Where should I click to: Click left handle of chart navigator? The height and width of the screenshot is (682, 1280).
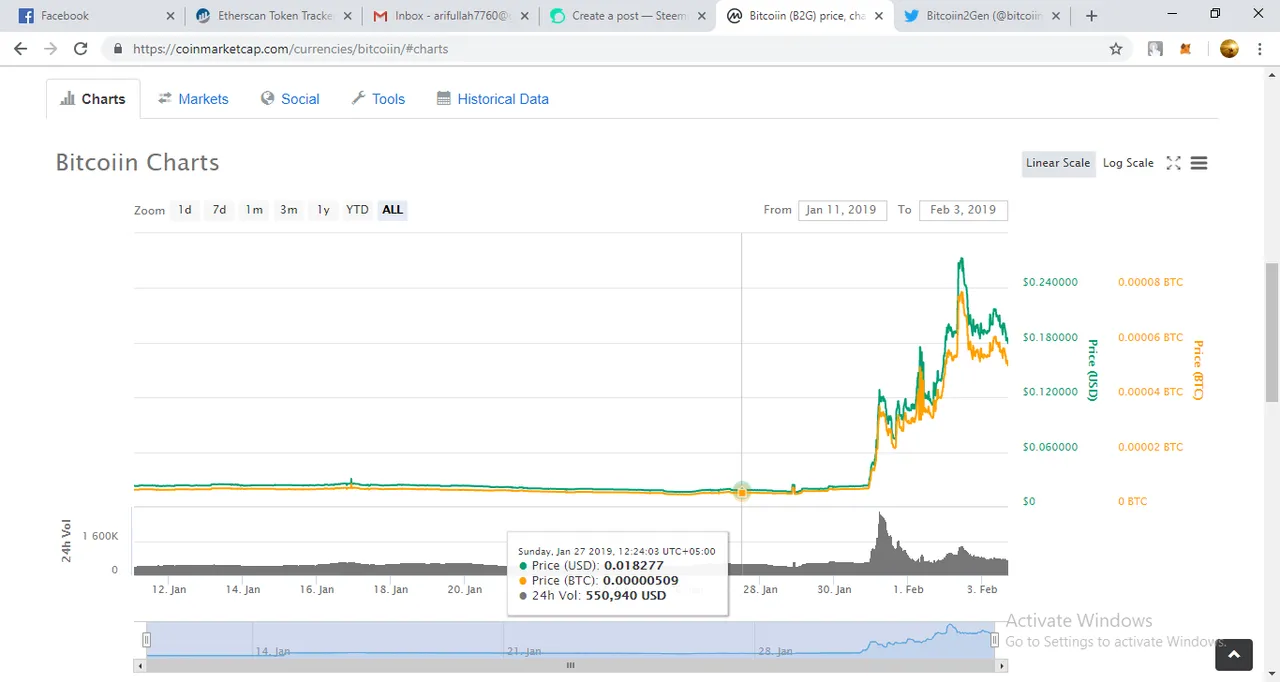[x=147, y=640]
